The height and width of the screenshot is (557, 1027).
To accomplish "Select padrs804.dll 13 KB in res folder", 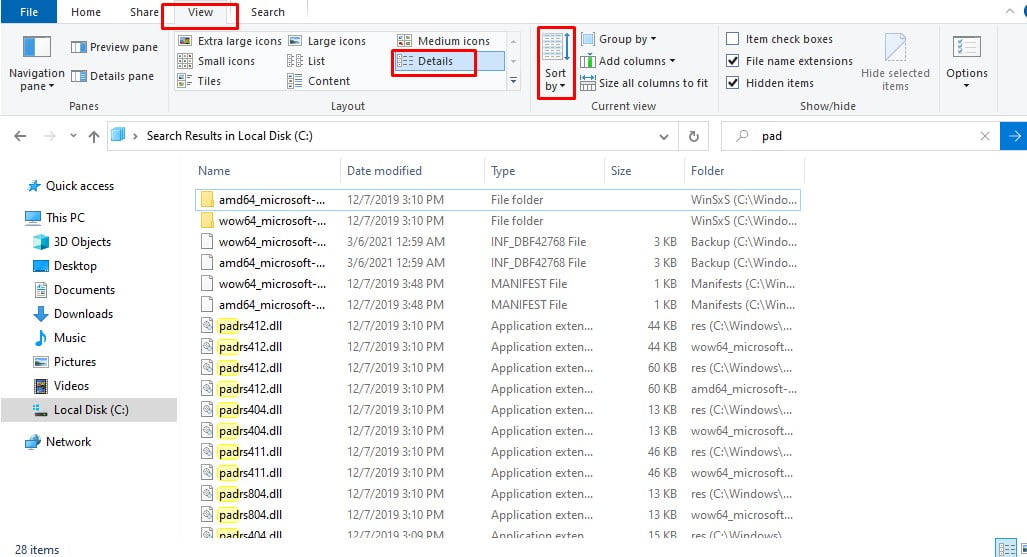I will coord(498,493).
